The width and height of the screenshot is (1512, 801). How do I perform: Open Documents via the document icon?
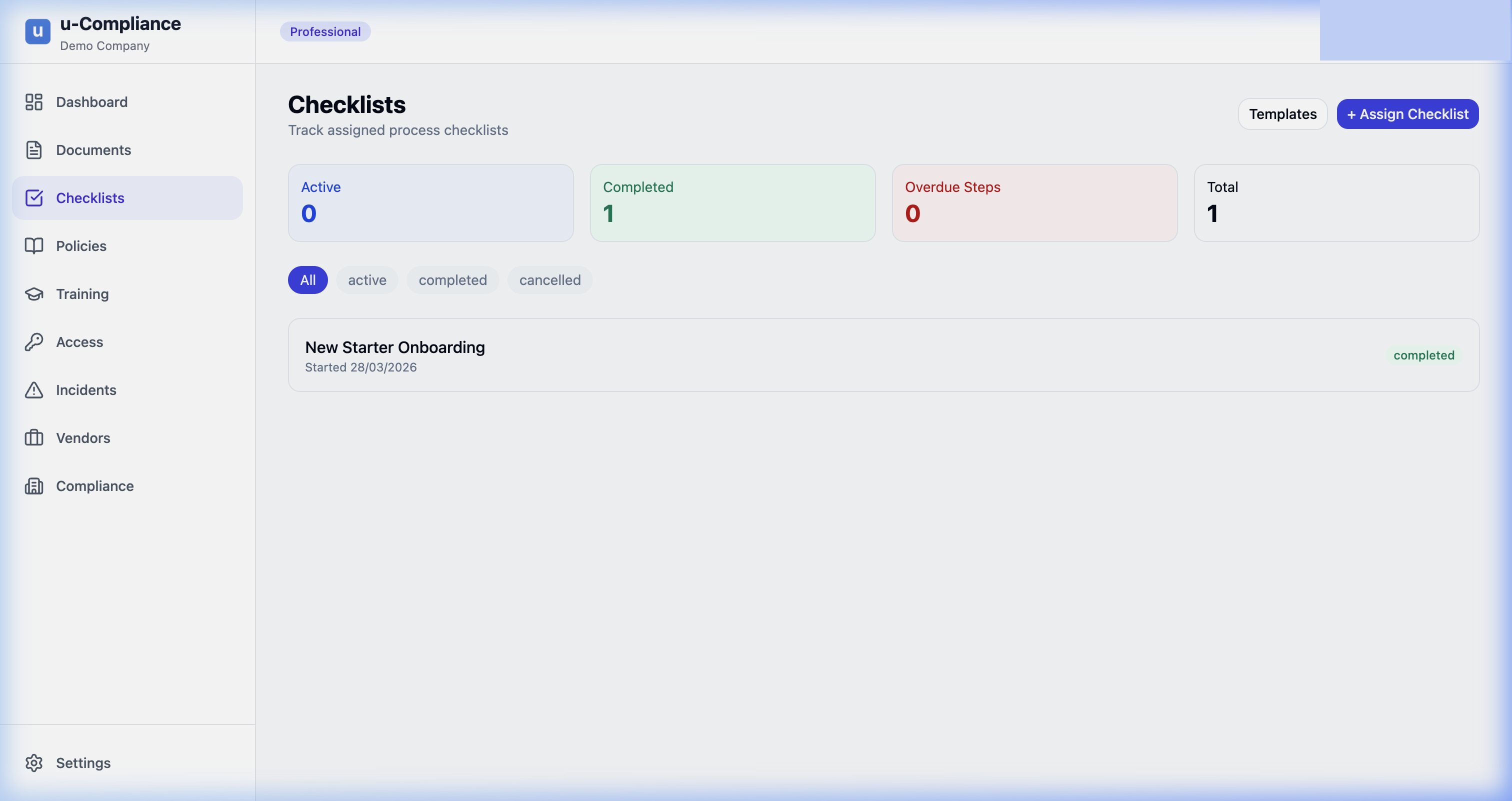(x=33, y=149)
